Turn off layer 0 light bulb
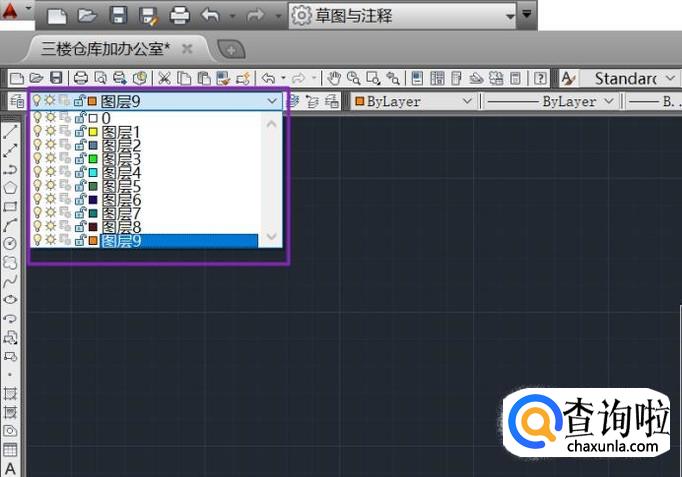The image size is (682, 477). [37, 117]
